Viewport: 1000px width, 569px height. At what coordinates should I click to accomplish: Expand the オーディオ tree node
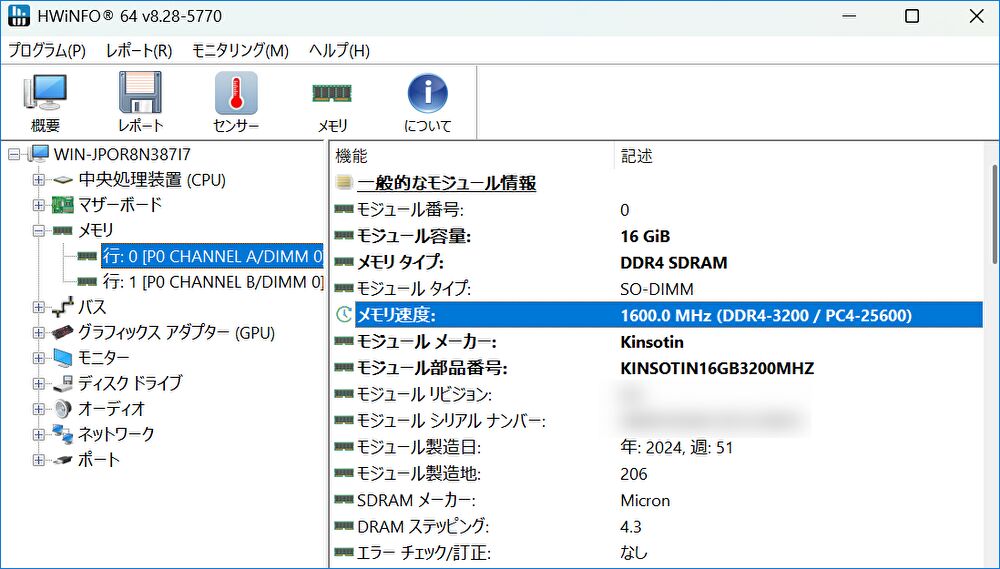click(x=39, y=409)
